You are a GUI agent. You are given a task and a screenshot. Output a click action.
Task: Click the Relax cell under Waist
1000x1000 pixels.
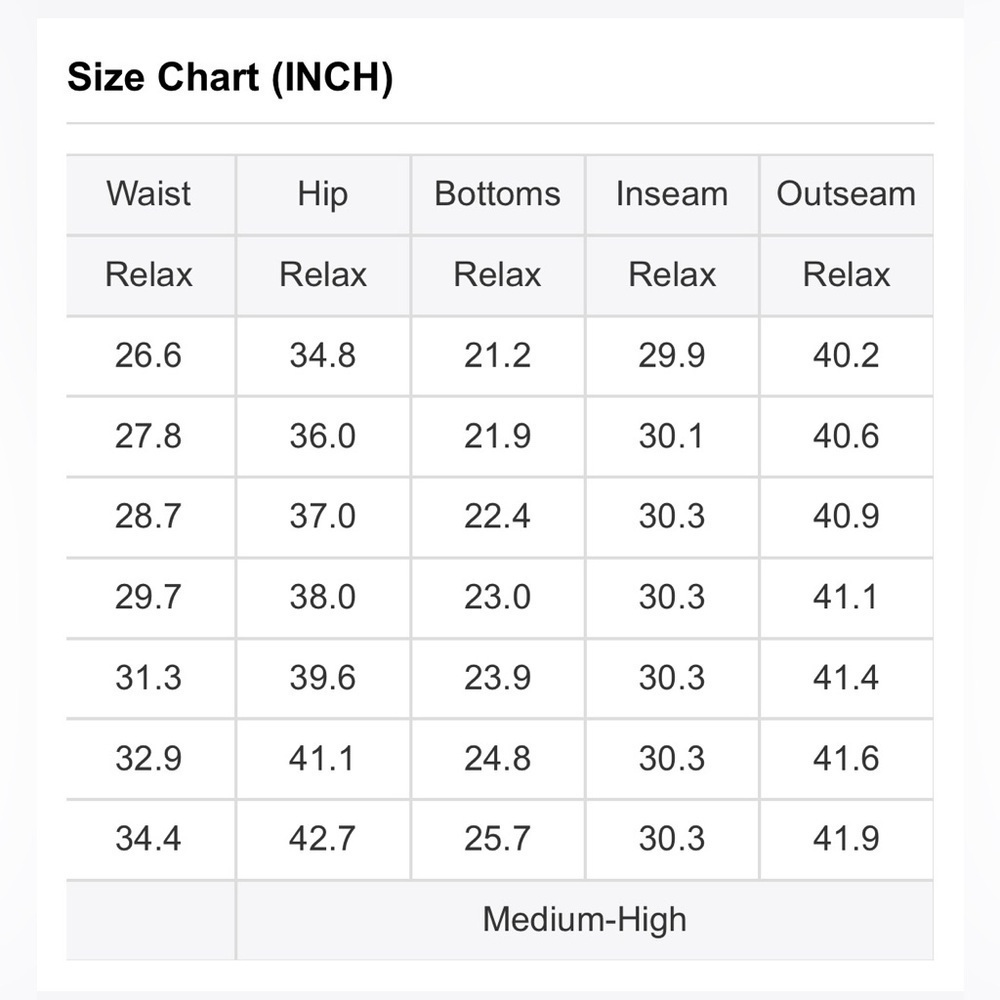[149, 275]
